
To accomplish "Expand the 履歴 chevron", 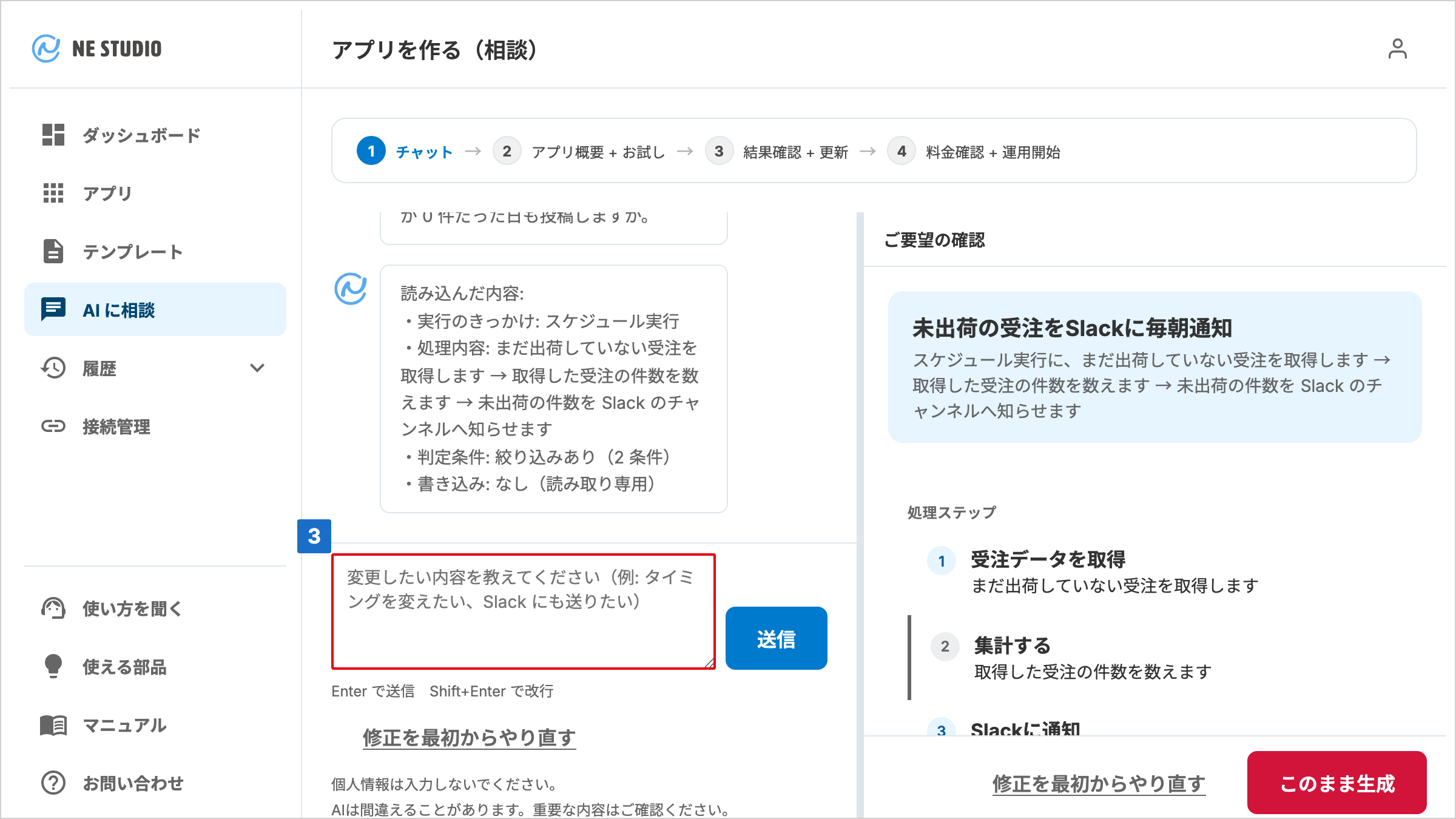I will 257,368.
